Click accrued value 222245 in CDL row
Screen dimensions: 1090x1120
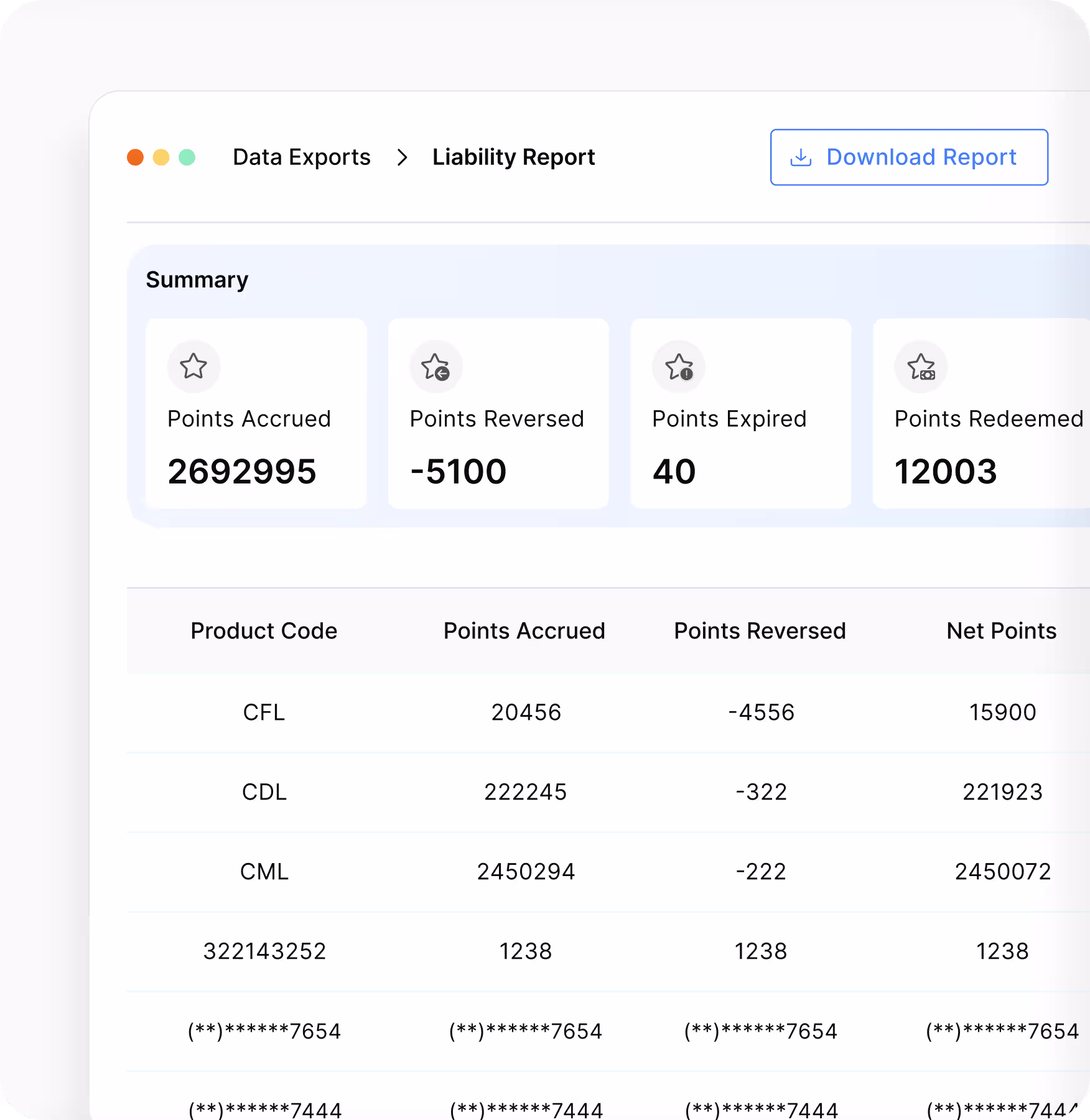pyautogui.click(x=526, y=792)
